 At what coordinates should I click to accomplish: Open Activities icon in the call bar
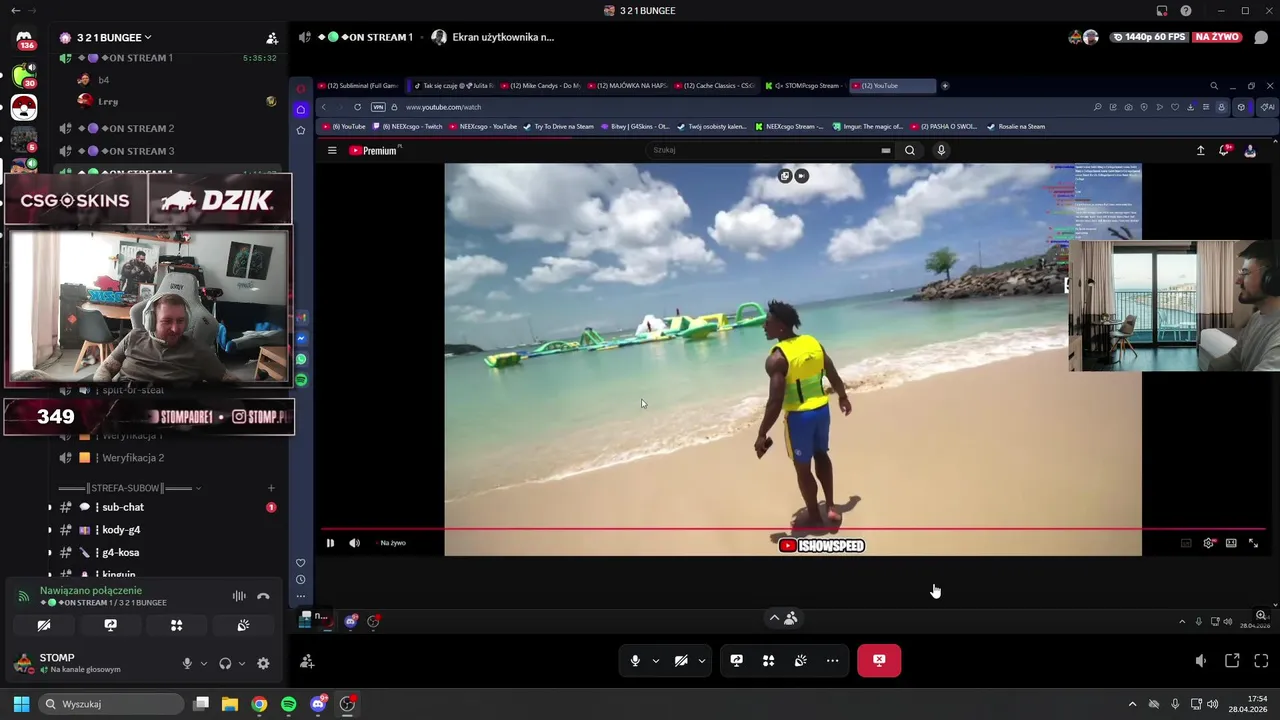[x=769, y=661]
